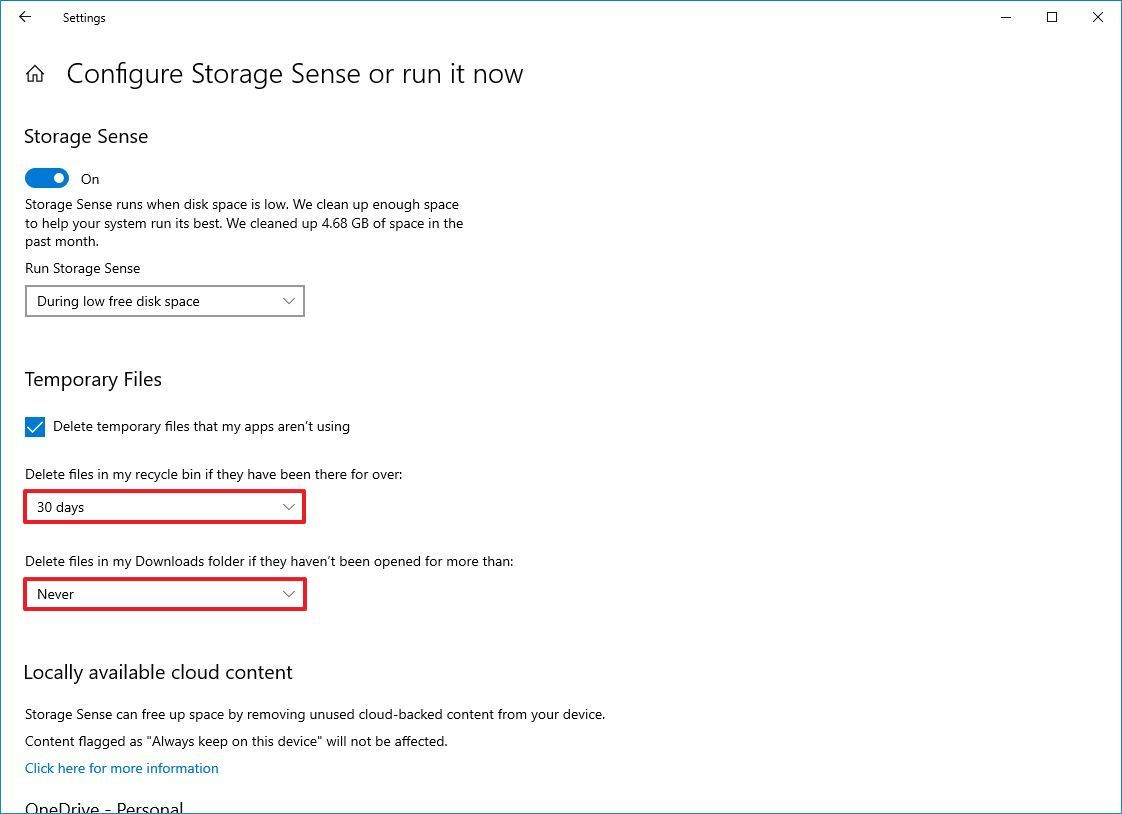The height and width of the screenshot is (814, 1122).
Task: Click the home icon beside the page title
Action: 35,72
